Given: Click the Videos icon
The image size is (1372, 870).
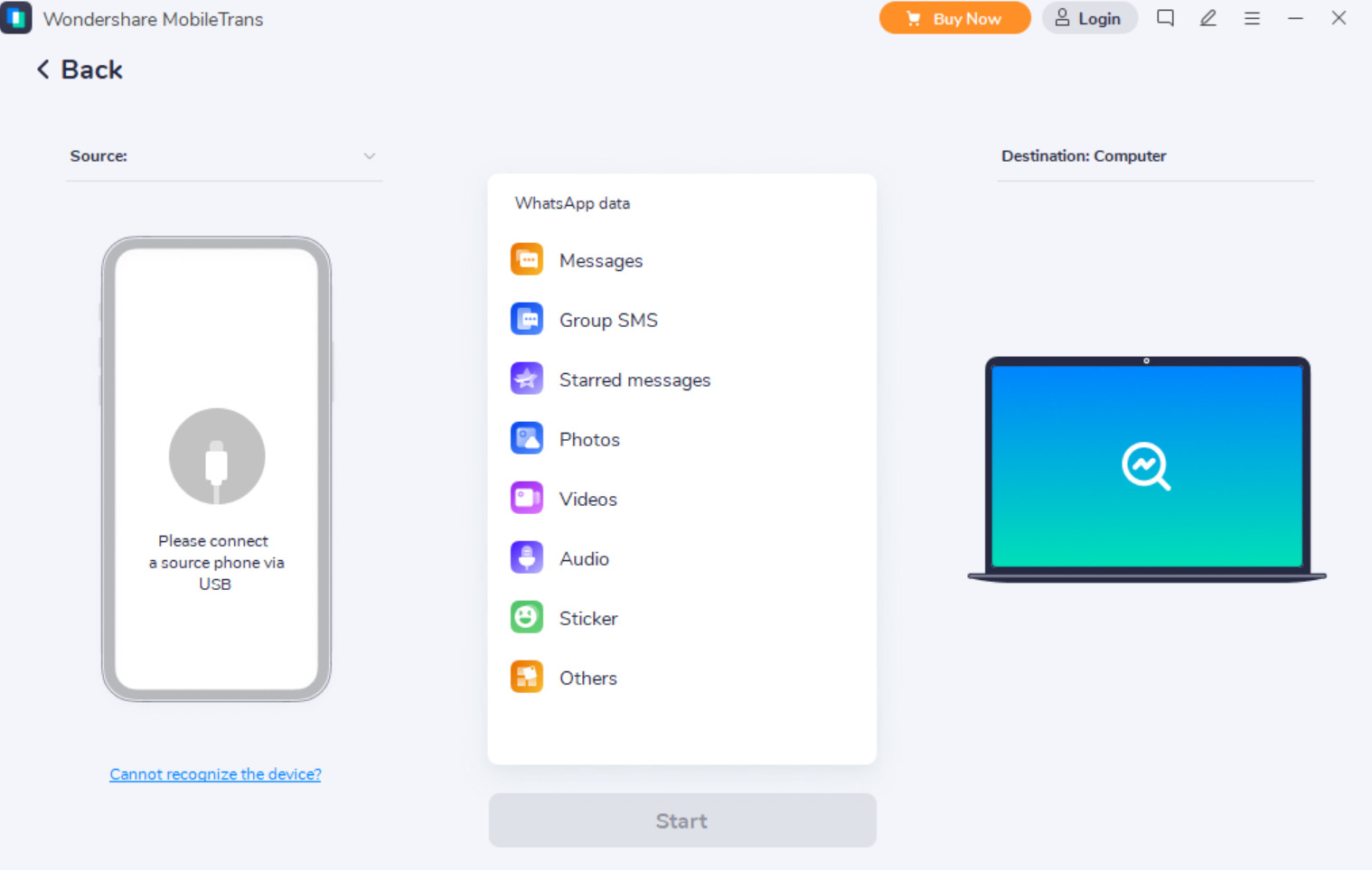Looking at the screenshot, I should tap(527, 499).
